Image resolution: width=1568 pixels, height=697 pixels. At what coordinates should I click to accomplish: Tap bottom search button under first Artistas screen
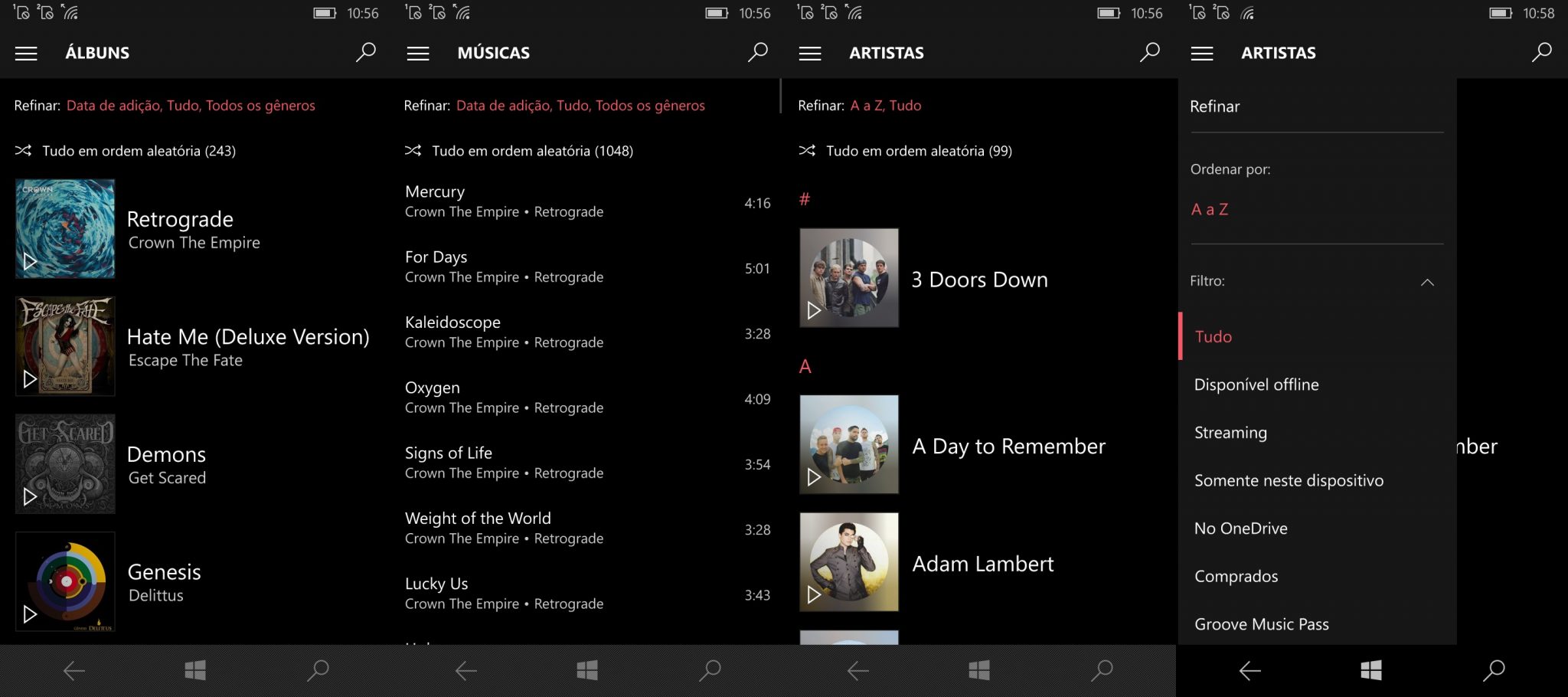pos(1102,671)
